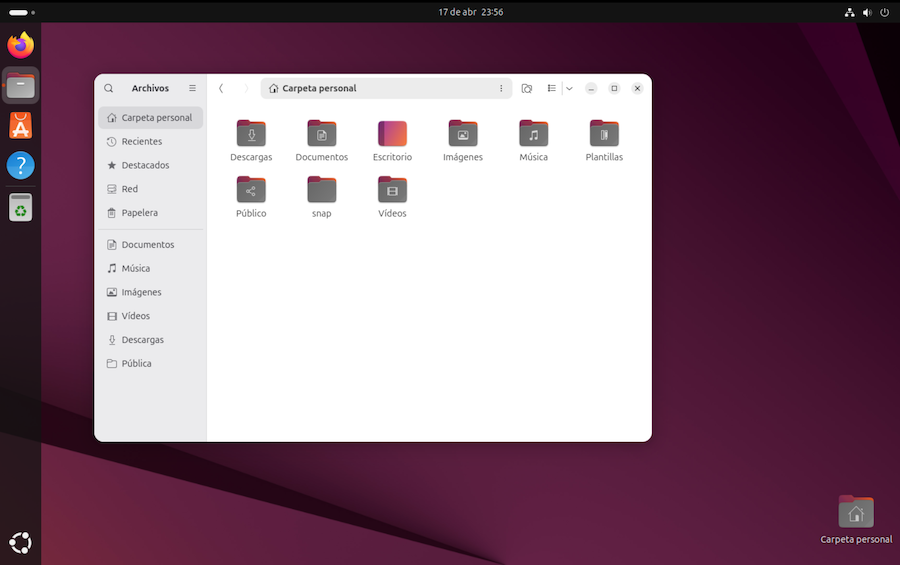Viewport: 900px width, 565px height.
Task: Click the Descargas folder icon
Action: 251,134
